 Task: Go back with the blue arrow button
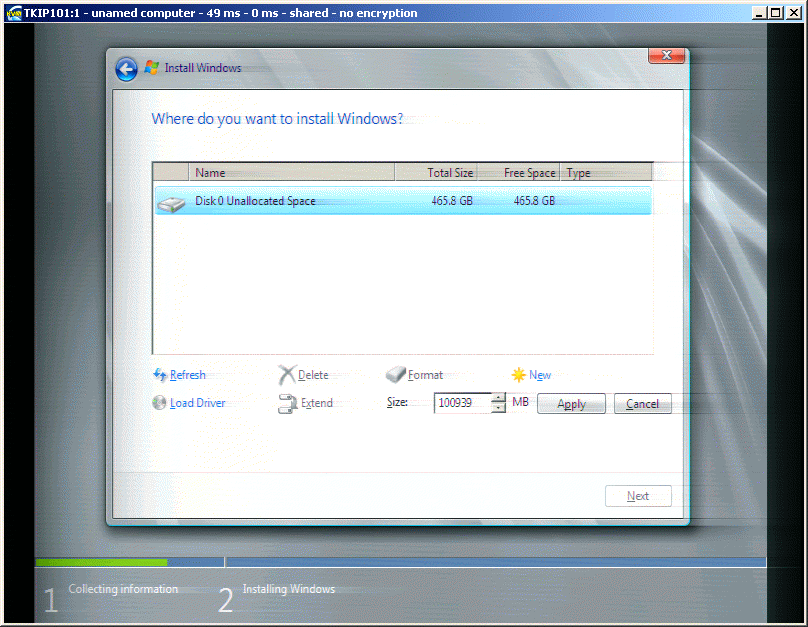[x=126, y=69]
